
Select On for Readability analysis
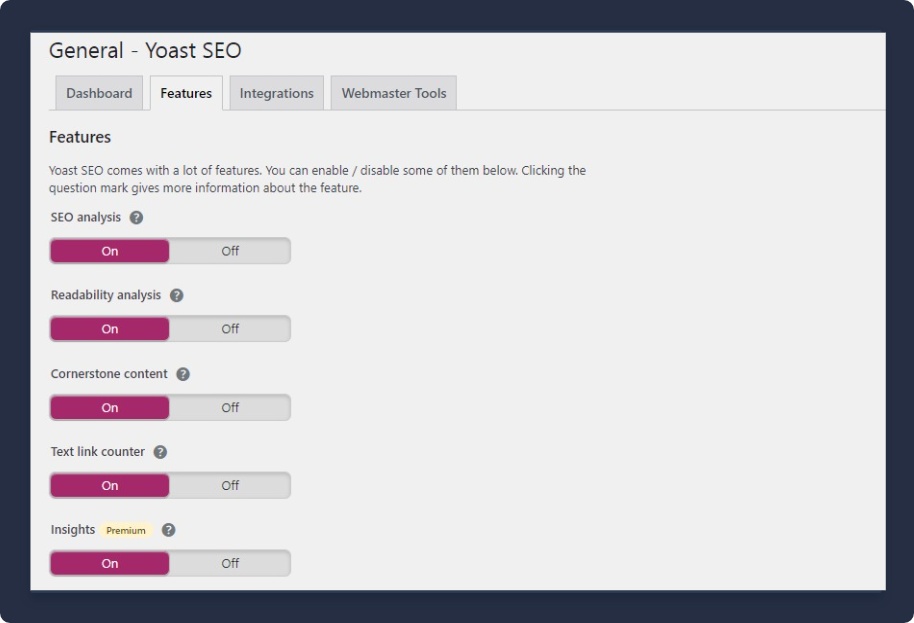point(110,329)
